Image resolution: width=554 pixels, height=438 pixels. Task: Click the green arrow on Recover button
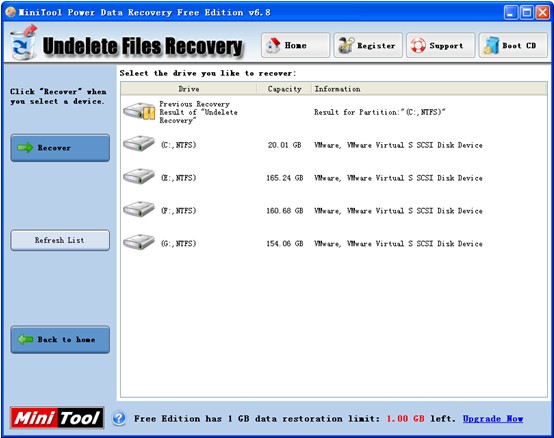click(x=25, y=148)
